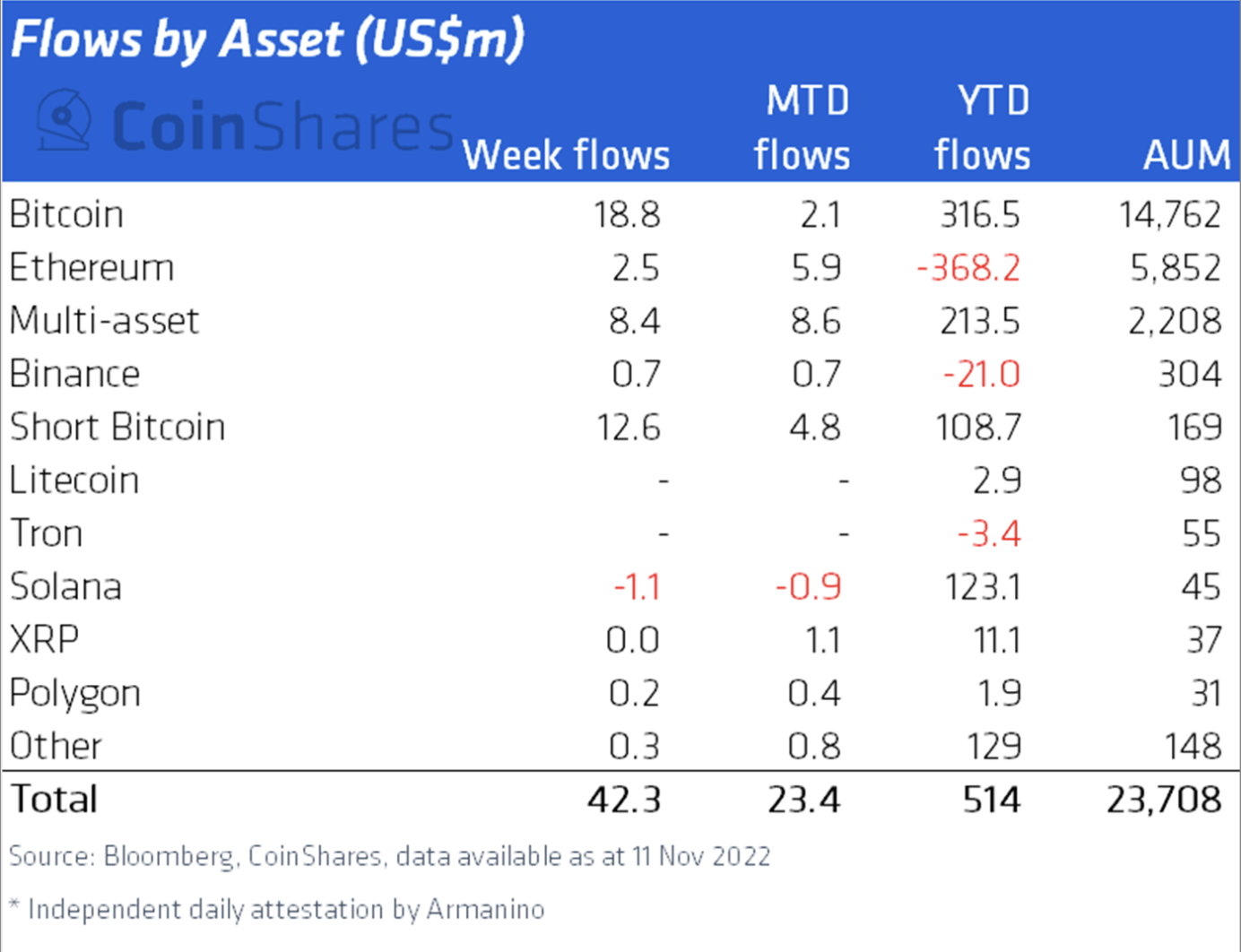
Task: Click Ethereum's red -368.2 YTD value
Action: 968,268
